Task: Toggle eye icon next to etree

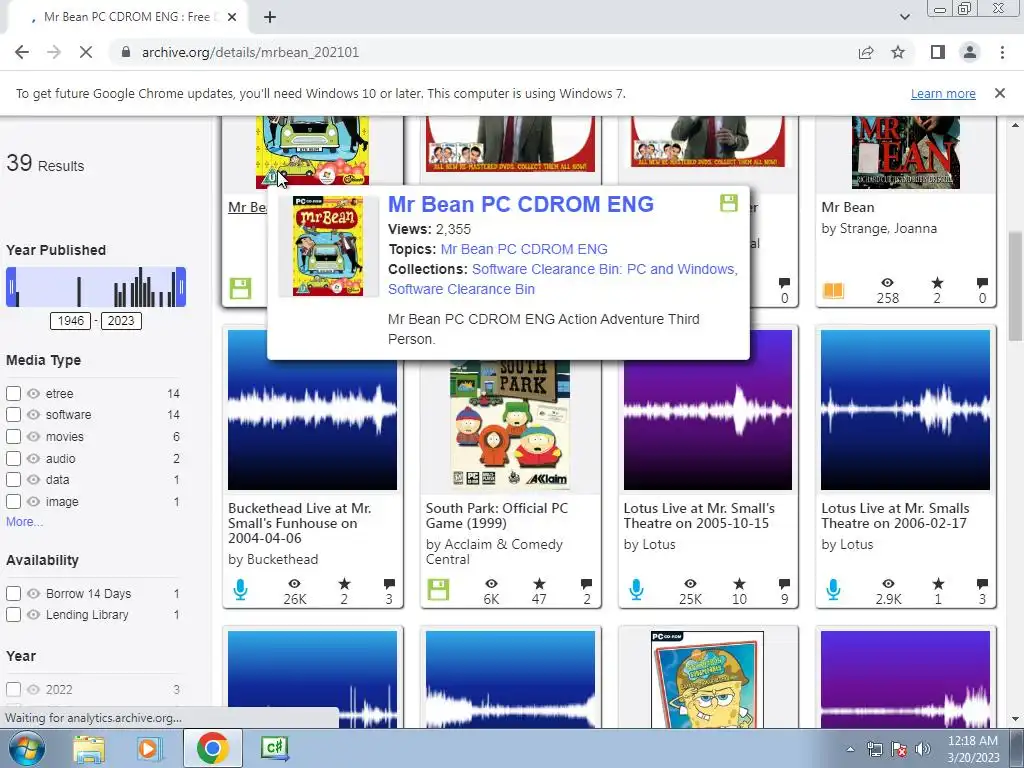Action: click(33, 393)
